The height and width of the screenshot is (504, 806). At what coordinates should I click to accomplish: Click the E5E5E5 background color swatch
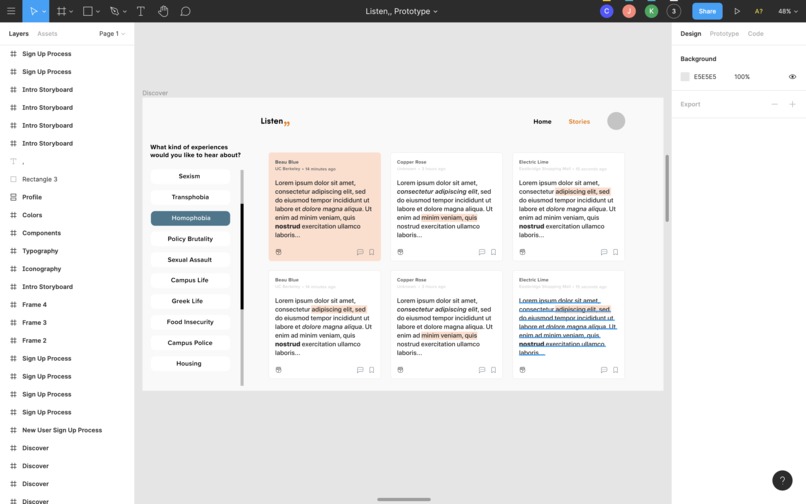click(x=685, y=77)
